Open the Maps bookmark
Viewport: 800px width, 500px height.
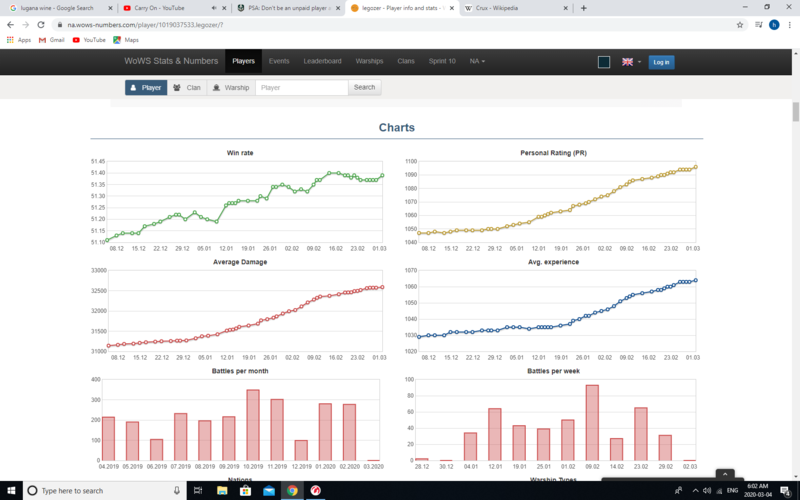click(126, 40)
